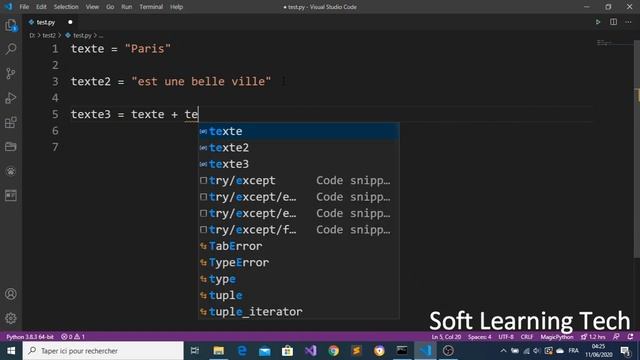The width and height of the screenshot is (640, 360).
Task: Change file encoding 'UTF-8'
Action: [x=506, y=337]
